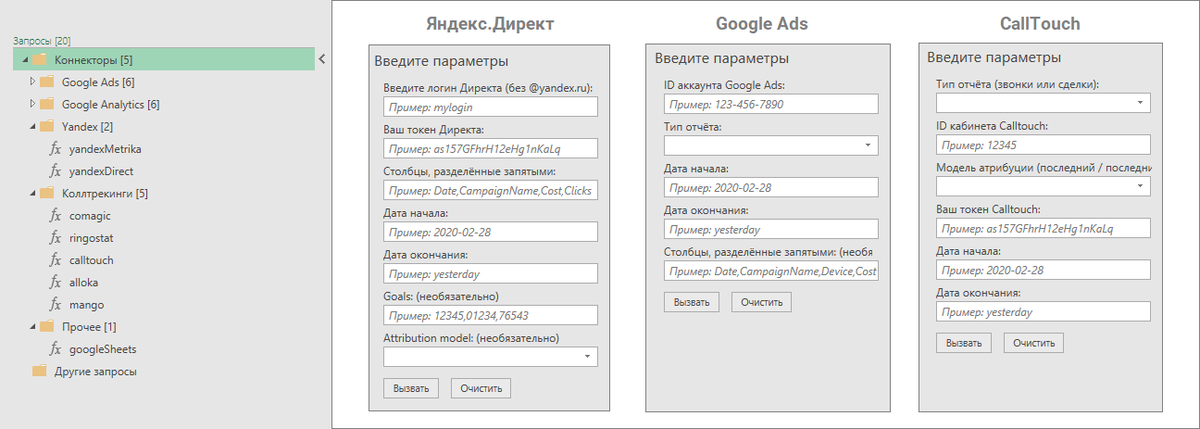1200x429 pixels.
Task: Focus the Ваш токен Calltouch field
Action: coord(1043,228)
